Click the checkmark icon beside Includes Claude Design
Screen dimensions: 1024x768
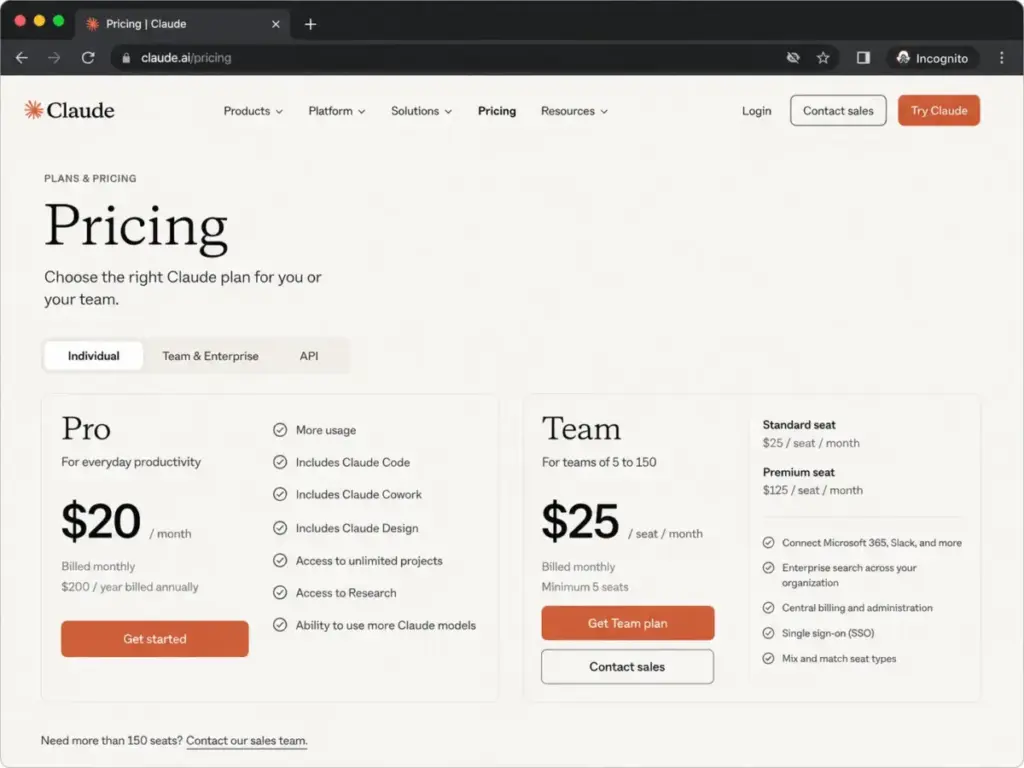coord(280,528)
